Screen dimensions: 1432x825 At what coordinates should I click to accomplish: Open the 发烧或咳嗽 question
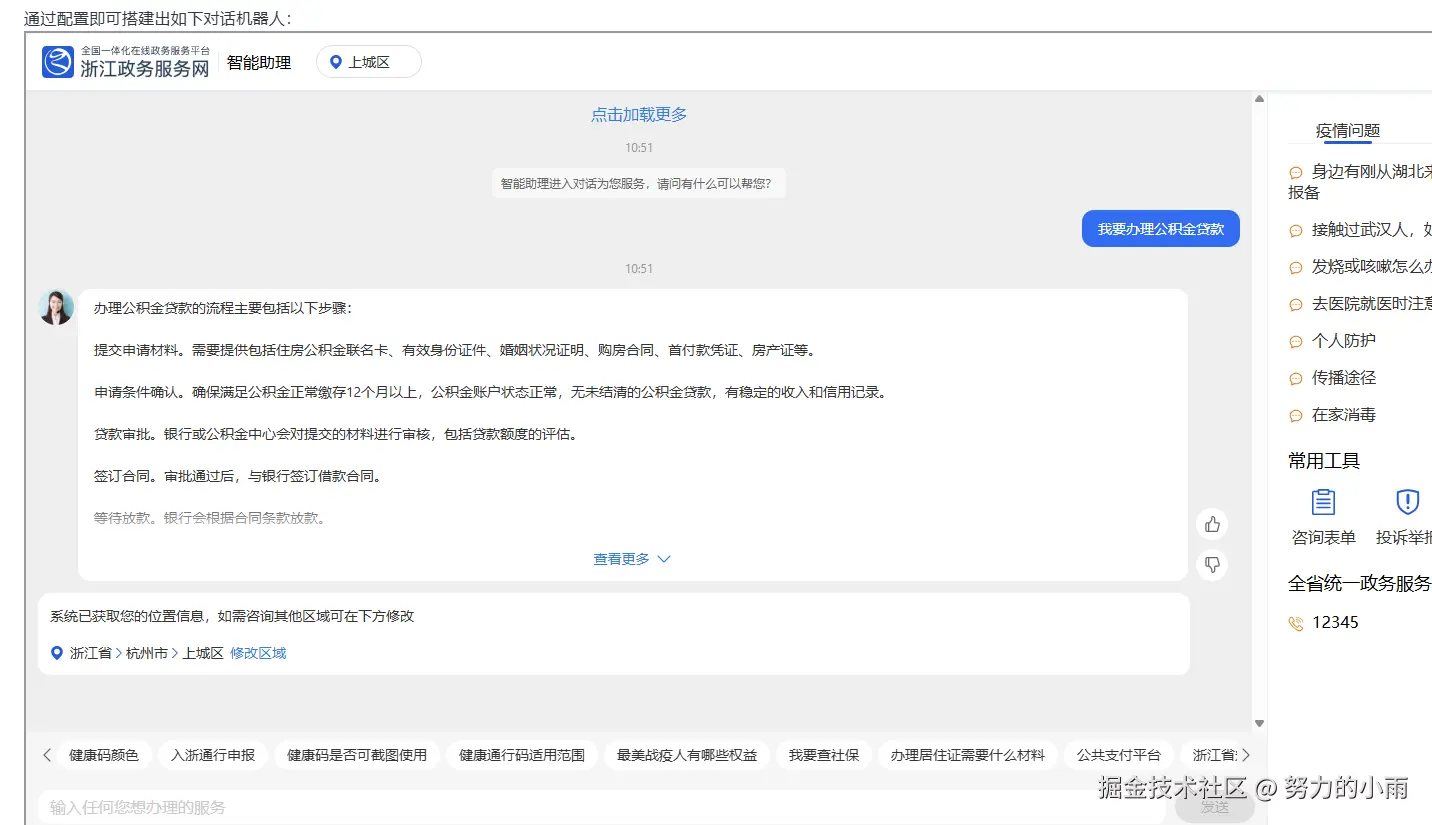[1372, 267]
